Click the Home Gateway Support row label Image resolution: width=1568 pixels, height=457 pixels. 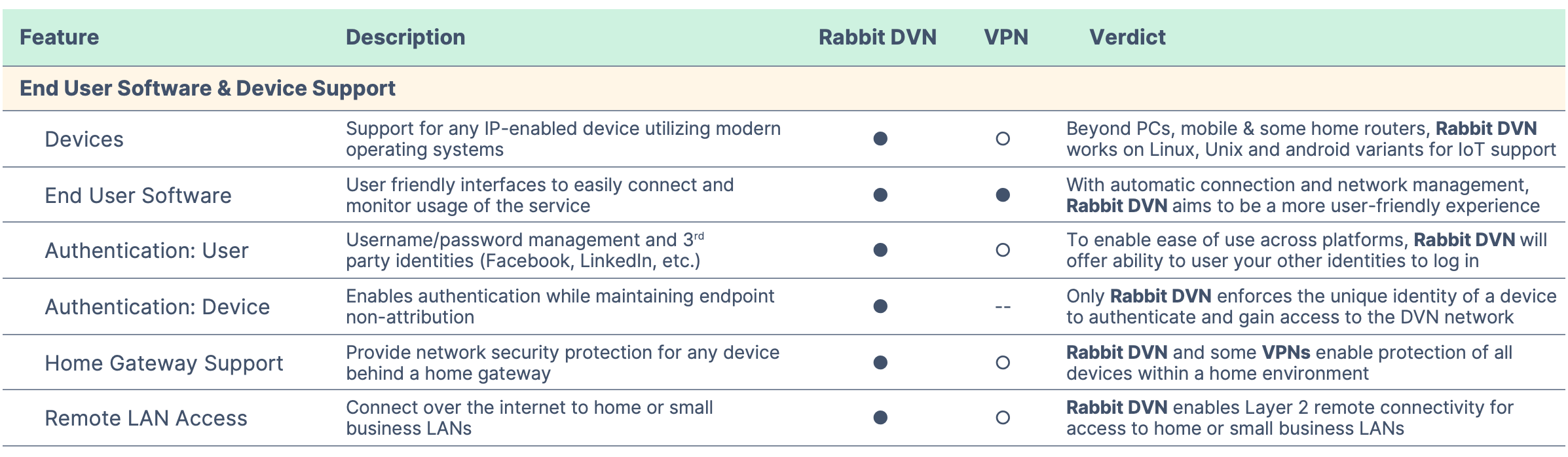point(164,363)
